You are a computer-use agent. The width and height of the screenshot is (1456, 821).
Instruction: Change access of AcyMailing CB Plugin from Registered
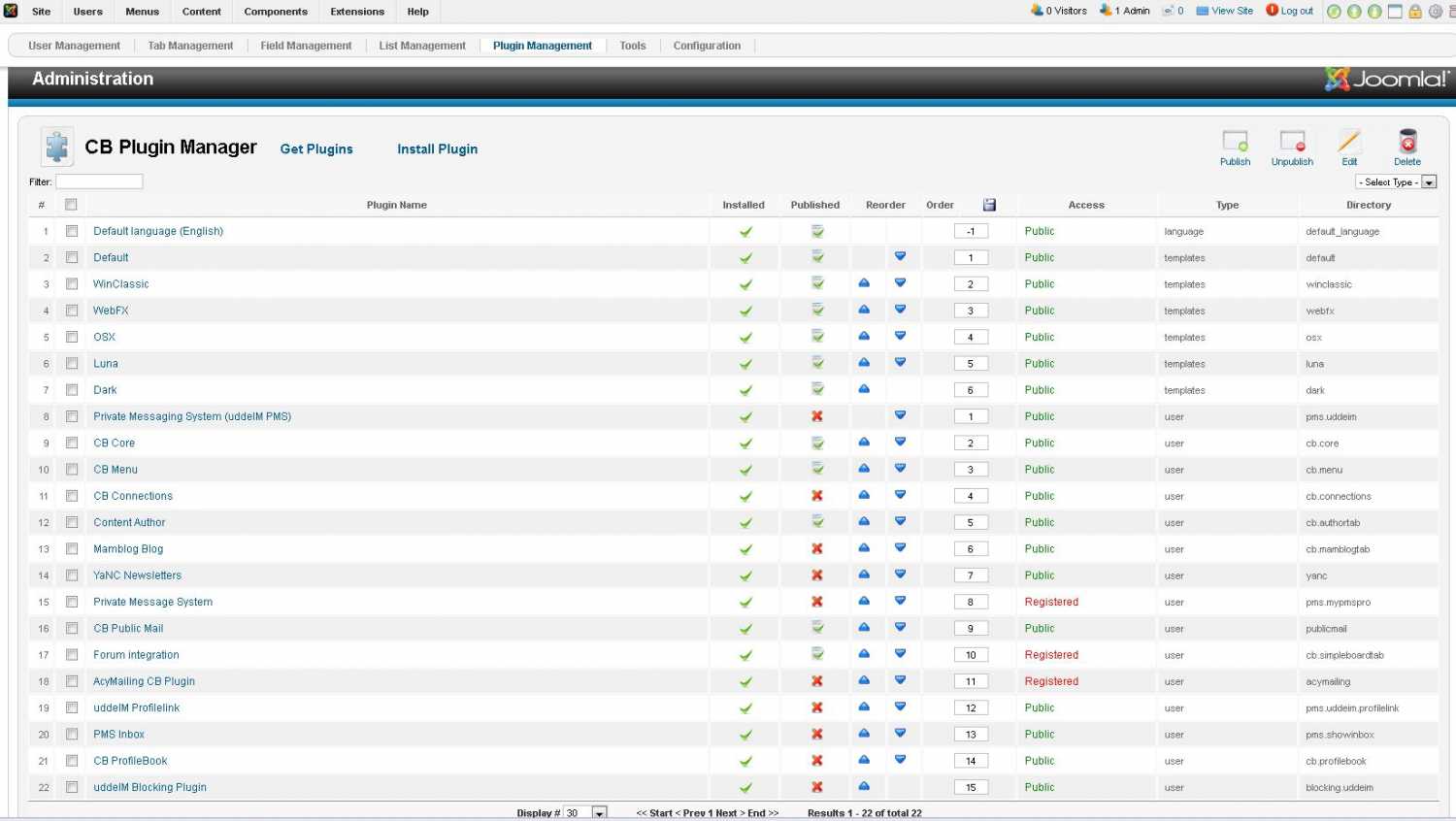click(1051, 681)
